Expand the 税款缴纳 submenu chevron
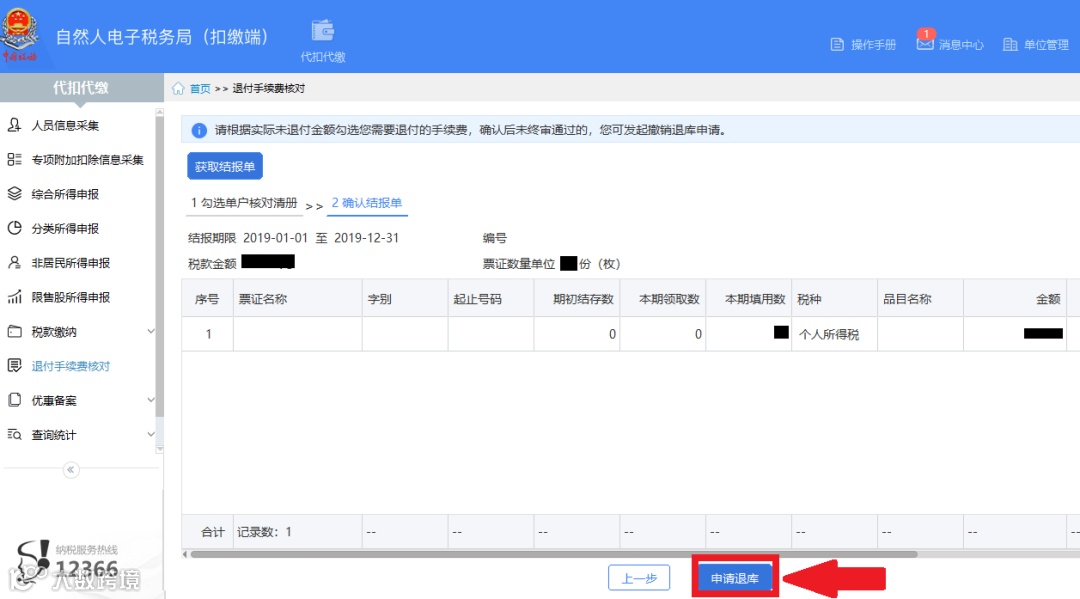The image size is (1080, 599). click(151, 331)
